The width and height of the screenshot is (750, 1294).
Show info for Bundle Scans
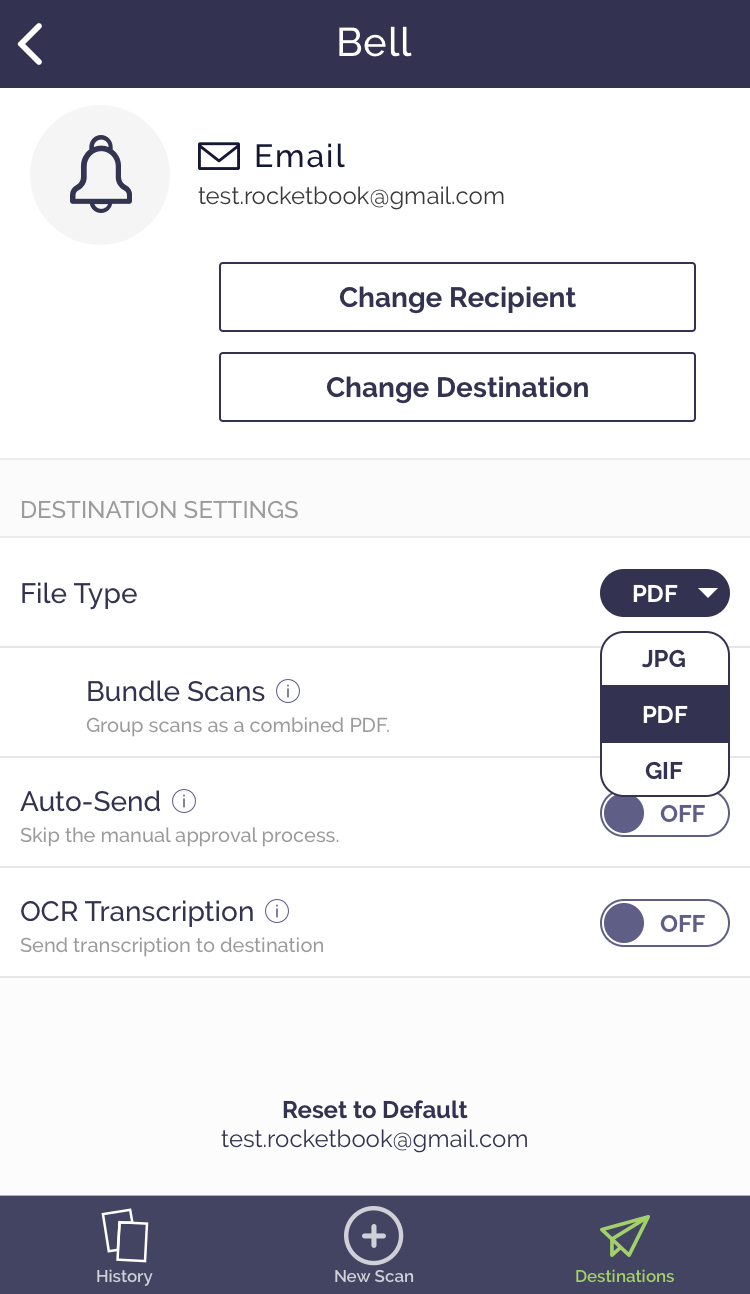tap(288, 691)
